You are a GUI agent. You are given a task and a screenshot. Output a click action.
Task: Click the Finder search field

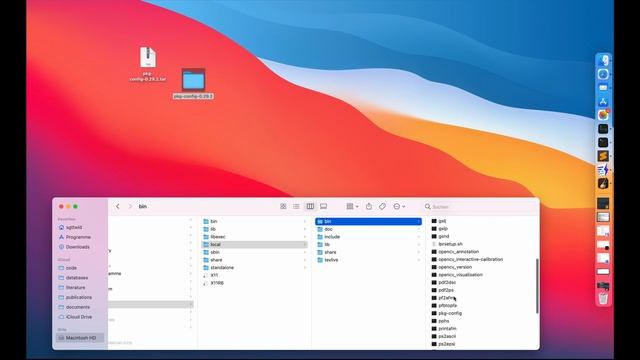(478, 207)
